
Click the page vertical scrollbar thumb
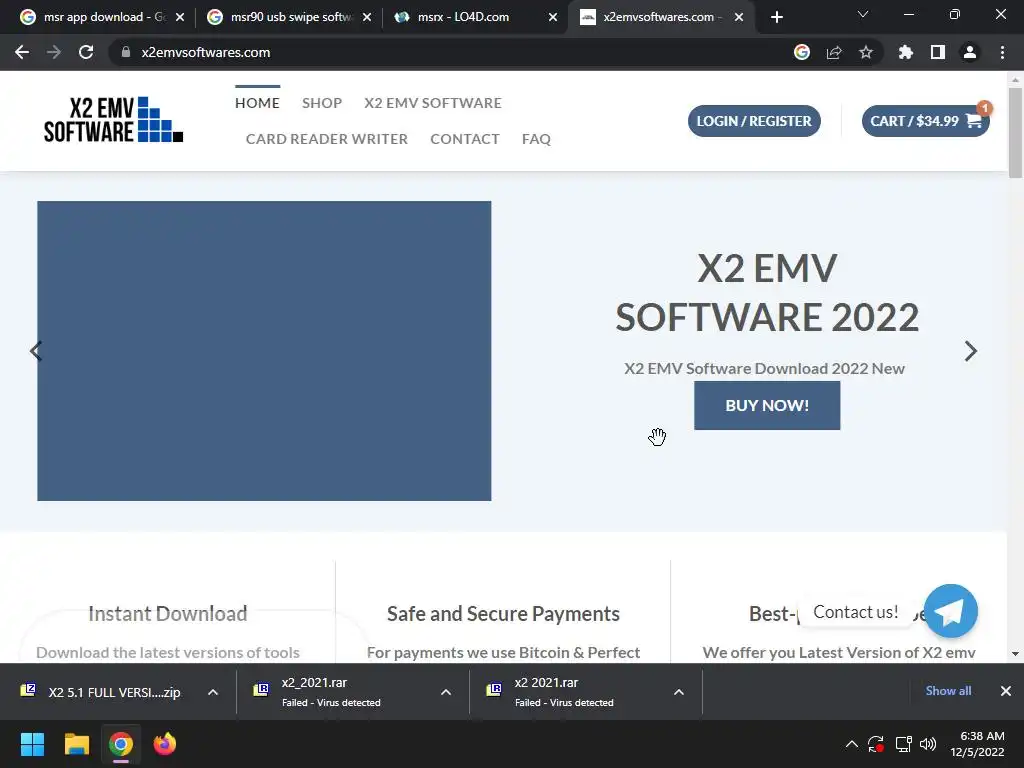click(1015, 133)
